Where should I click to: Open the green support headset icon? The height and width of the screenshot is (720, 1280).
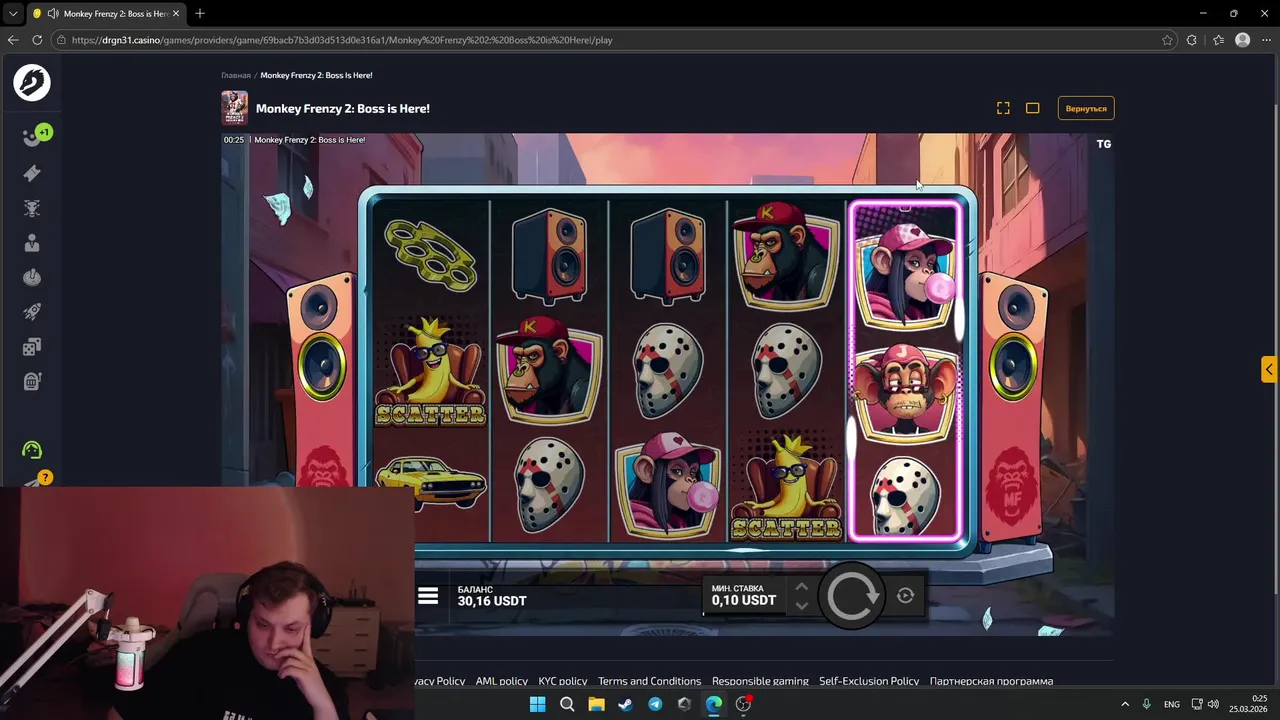[32, 450]
